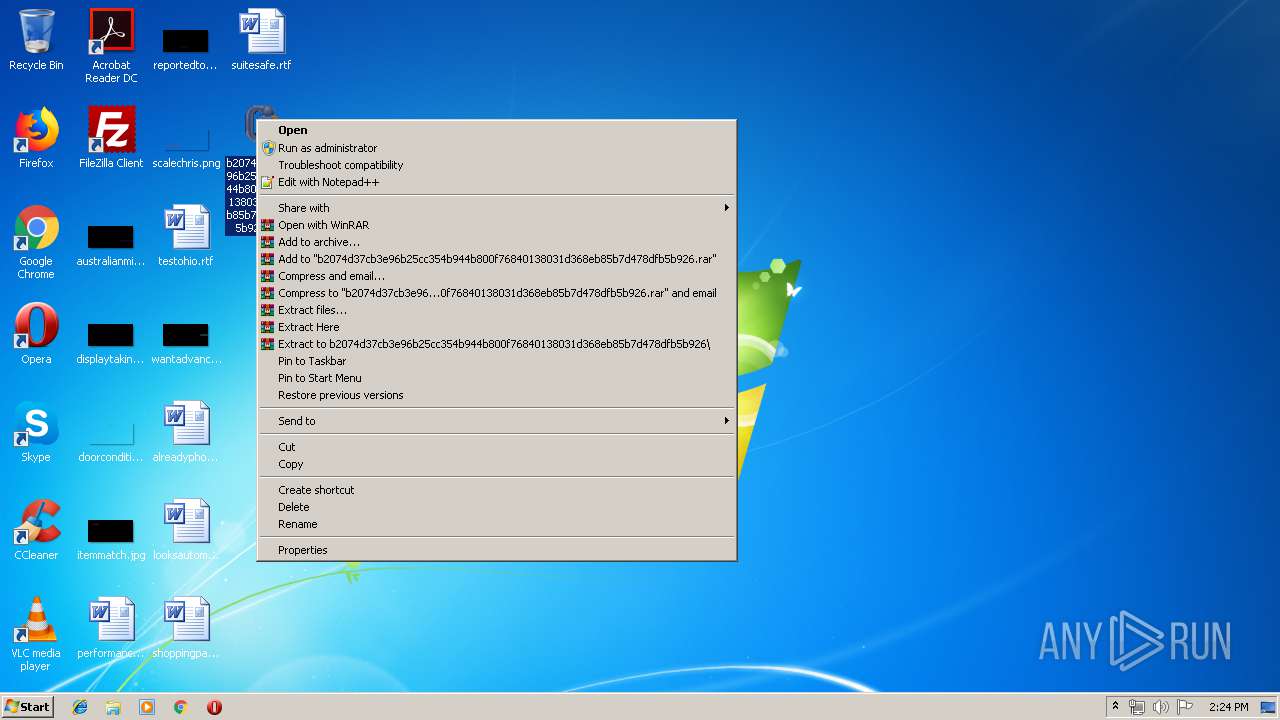Select Add to archive... entry

[496, 242]
